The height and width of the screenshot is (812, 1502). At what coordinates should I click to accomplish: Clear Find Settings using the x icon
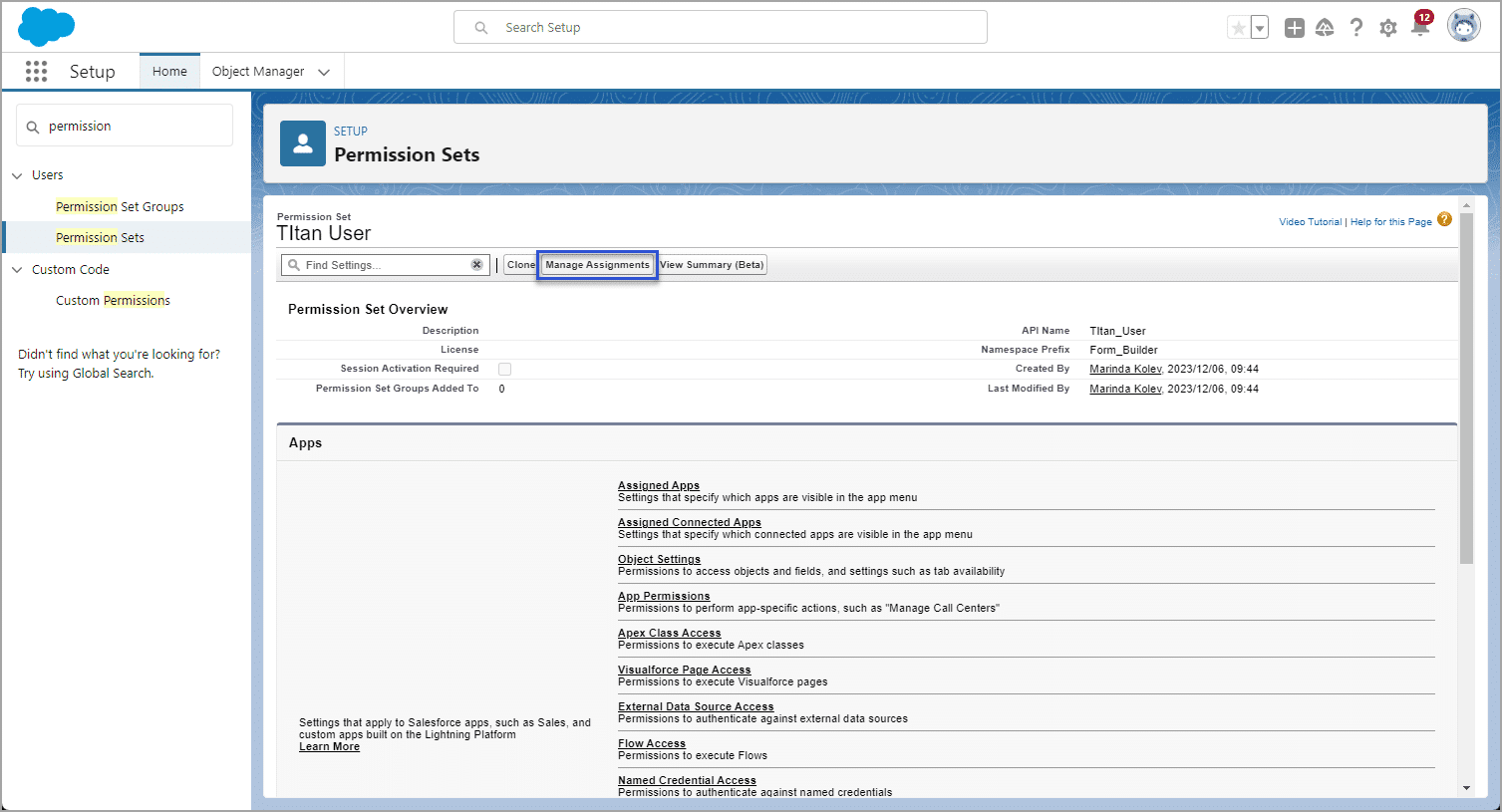[476, 264]
